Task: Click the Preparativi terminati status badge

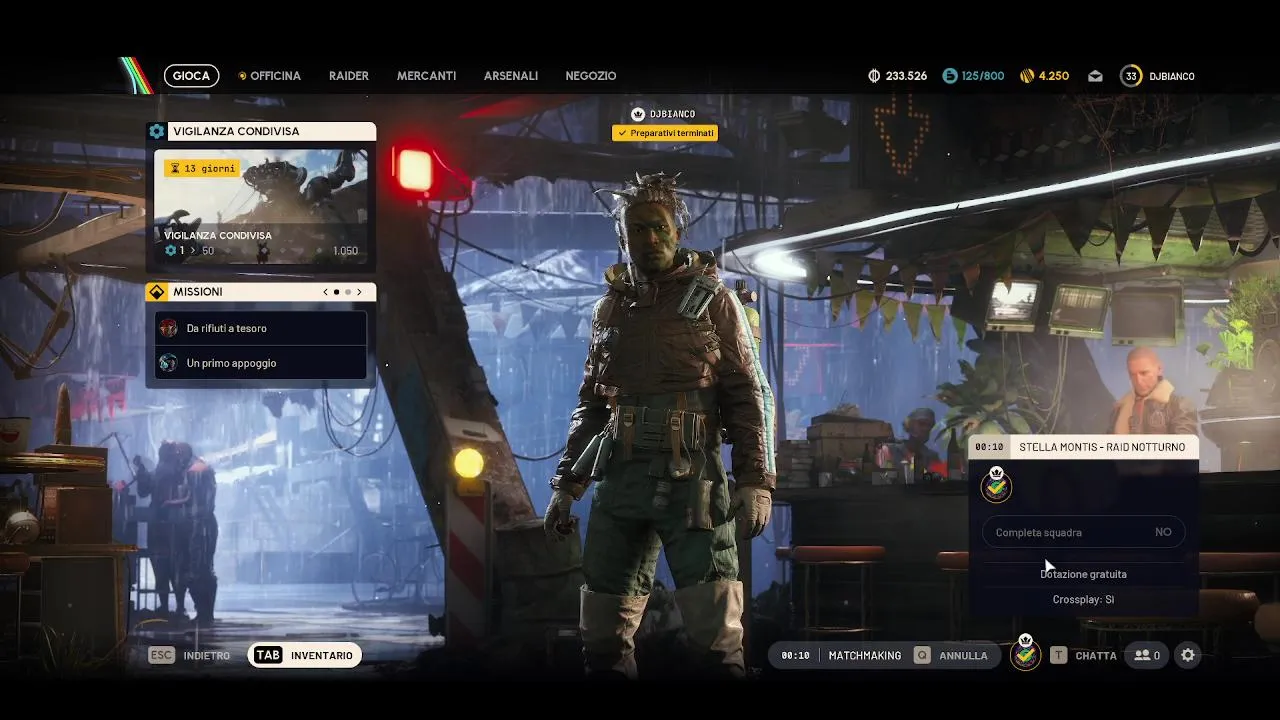Action: pyautogui.click(x=665, y=133)
